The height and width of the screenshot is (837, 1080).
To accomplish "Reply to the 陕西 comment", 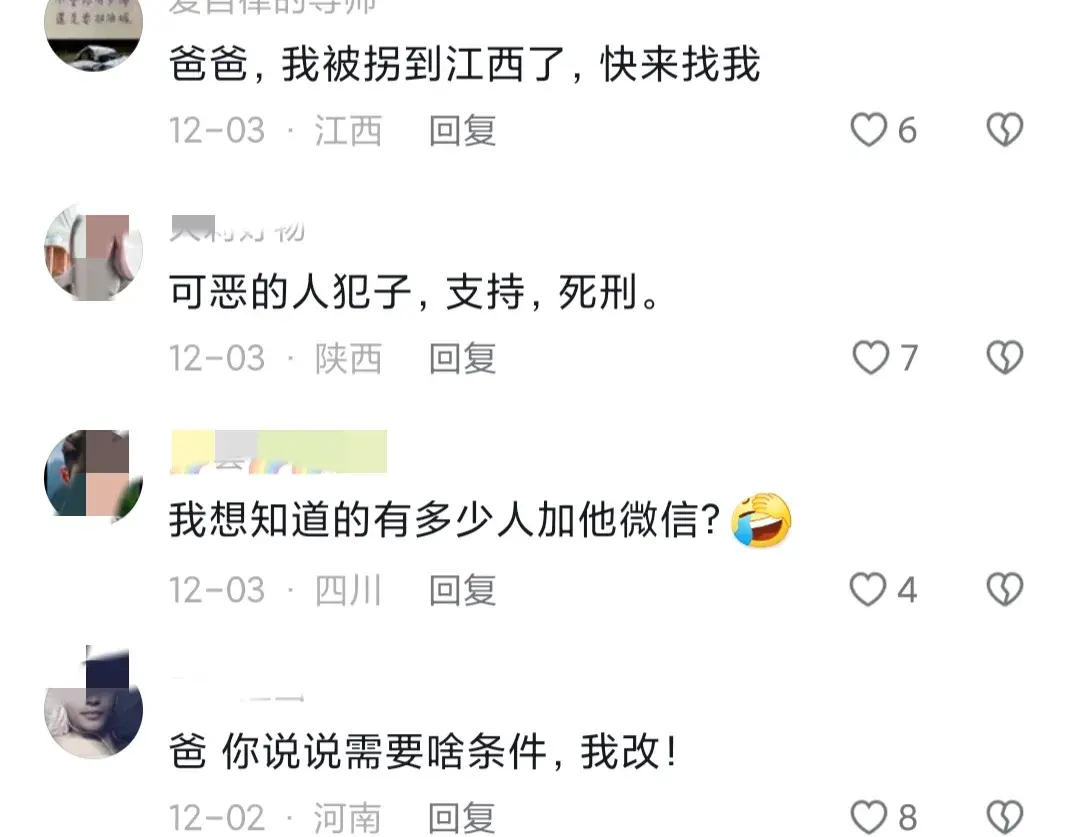I will 462,358.
